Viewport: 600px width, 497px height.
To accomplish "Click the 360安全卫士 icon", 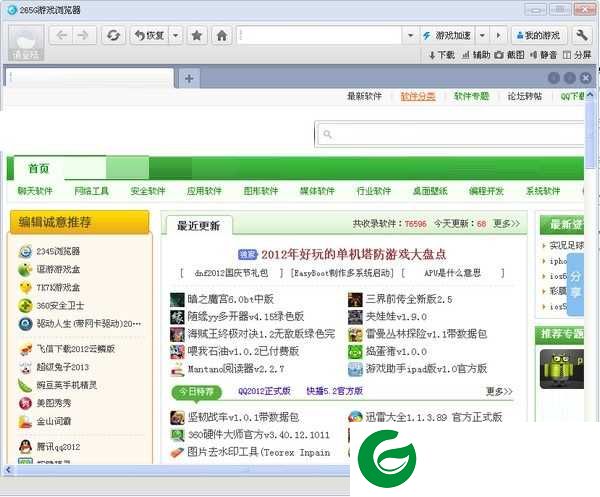I will [25, 306].
